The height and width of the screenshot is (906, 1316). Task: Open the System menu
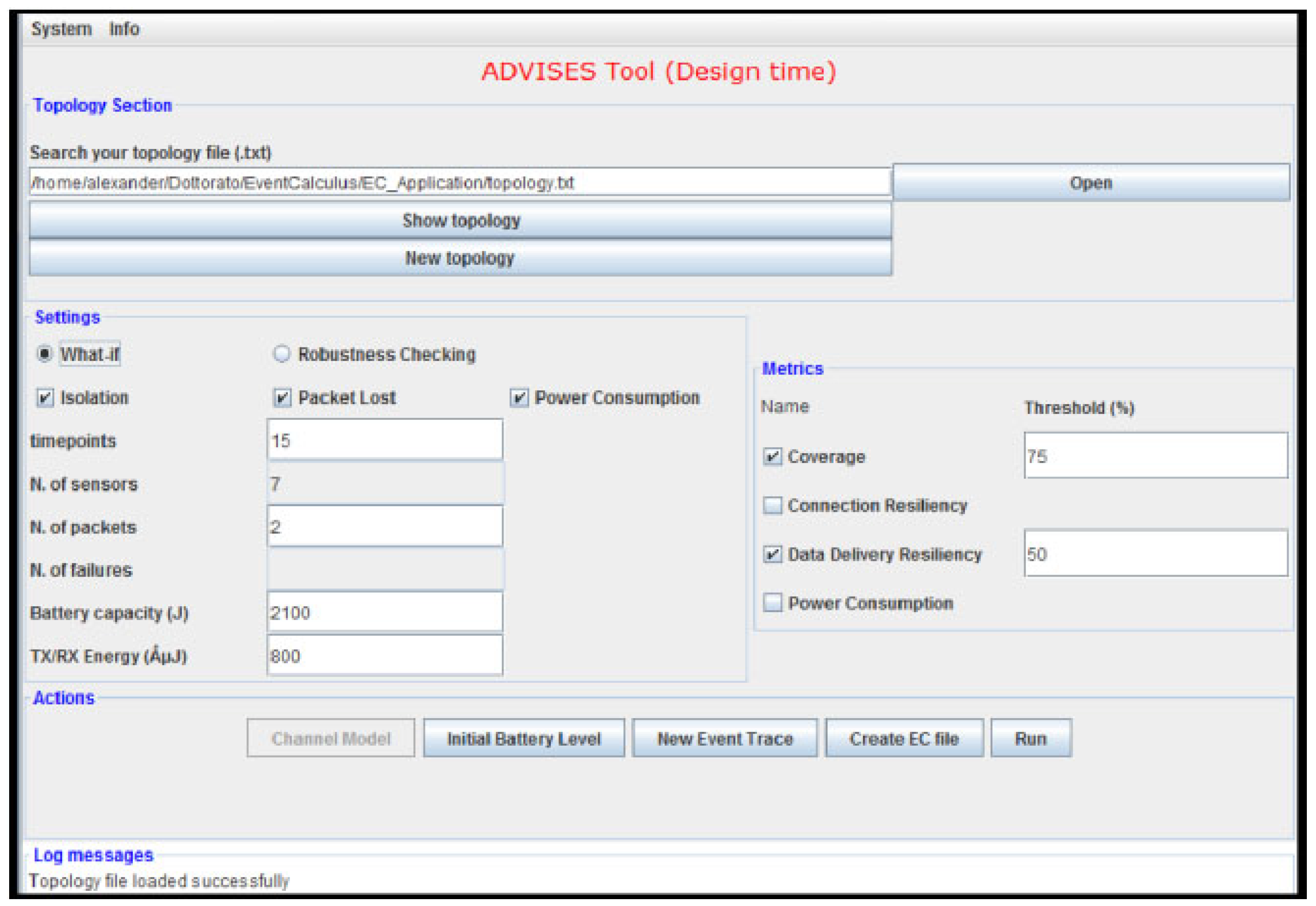coord(61,29)
